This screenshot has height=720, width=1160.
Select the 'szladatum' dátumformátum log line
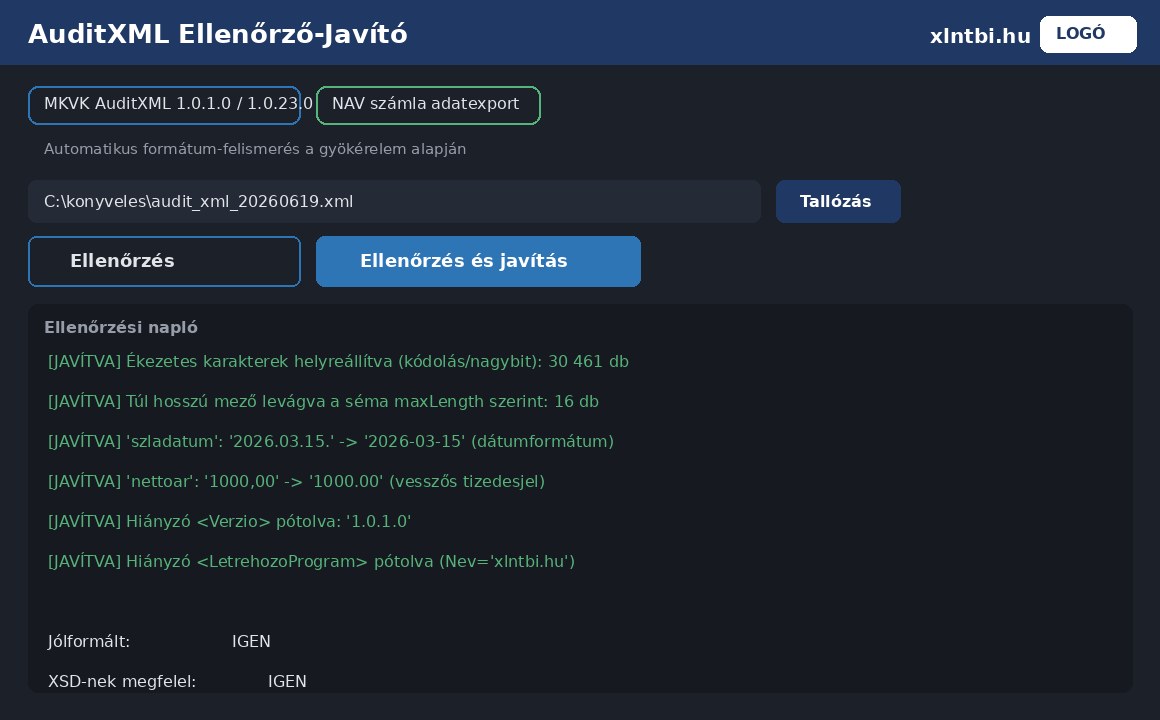(331, 441)
